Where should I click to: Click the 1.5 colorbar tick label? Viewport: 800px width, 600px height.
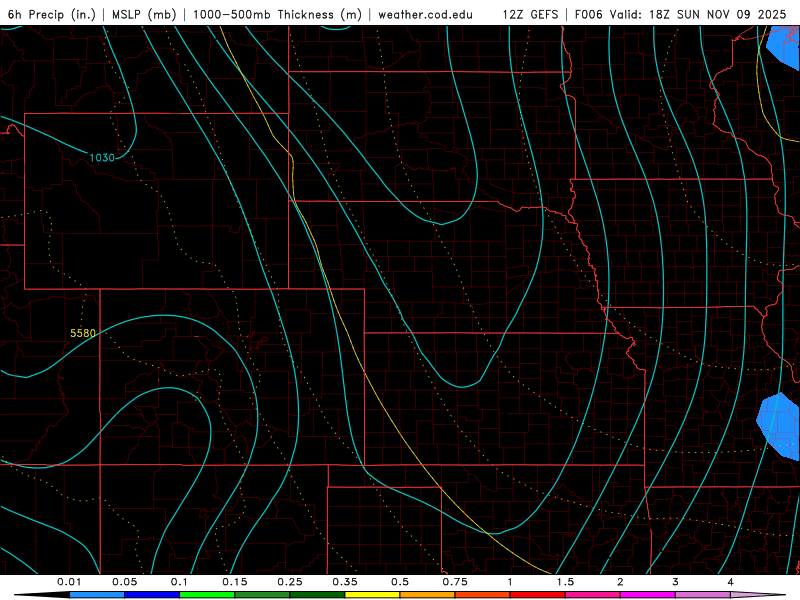tap(565, 582)
